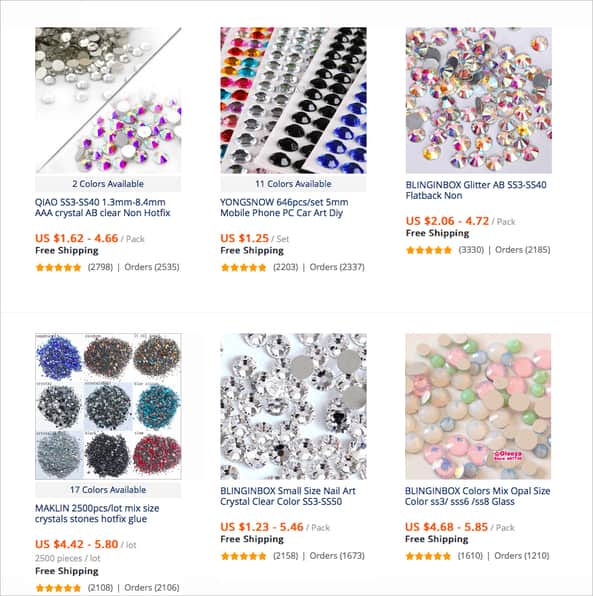Click the MAKLIN 2500pcs/lot hotfix glue title
The image size is (593, 596).
coord(97,514)
